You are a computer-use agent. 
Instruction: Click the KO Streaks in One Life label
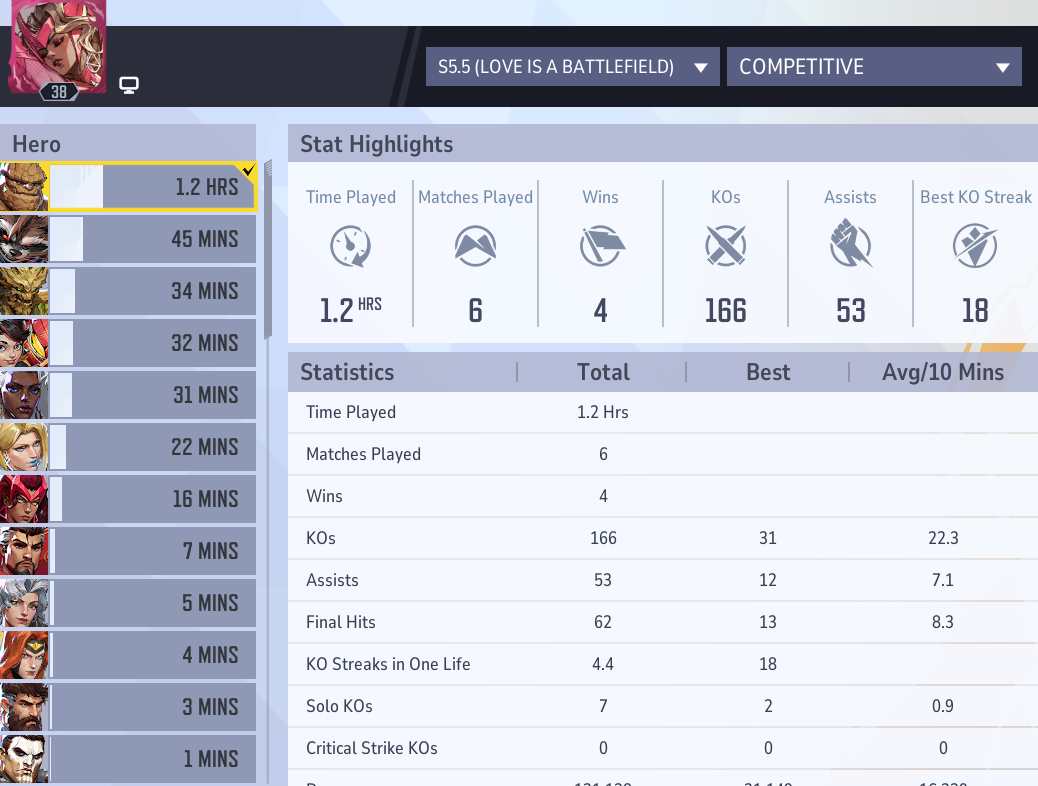click(x=388, y=664)
